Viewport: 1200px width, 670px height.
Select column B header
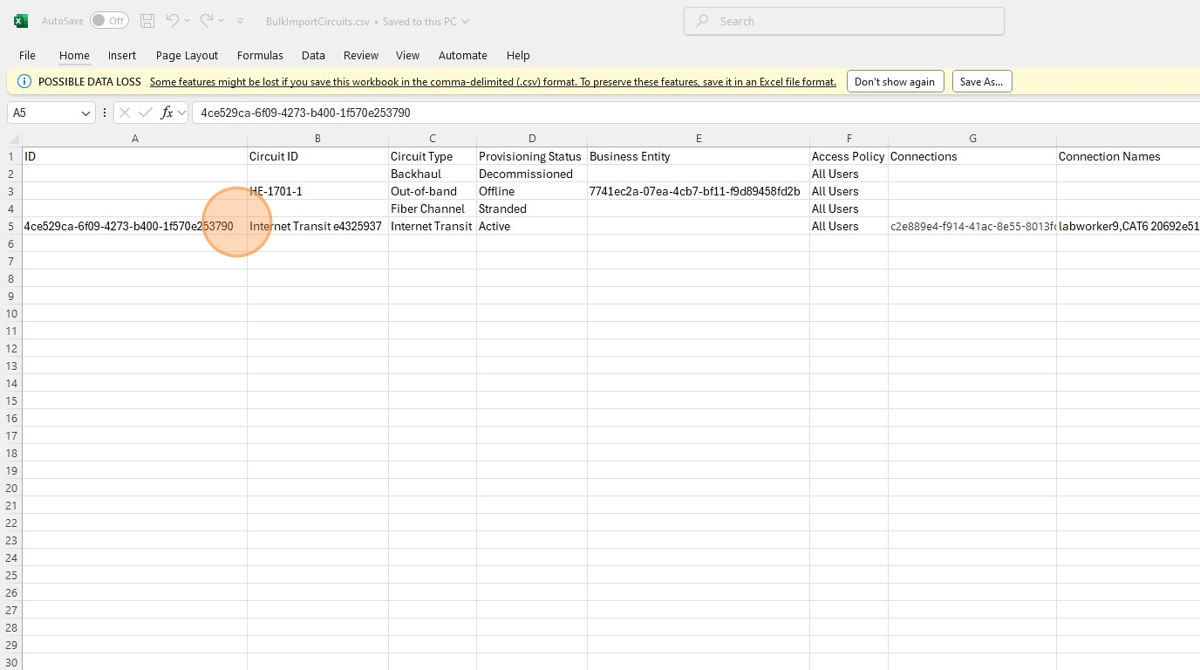click(318, 139)
